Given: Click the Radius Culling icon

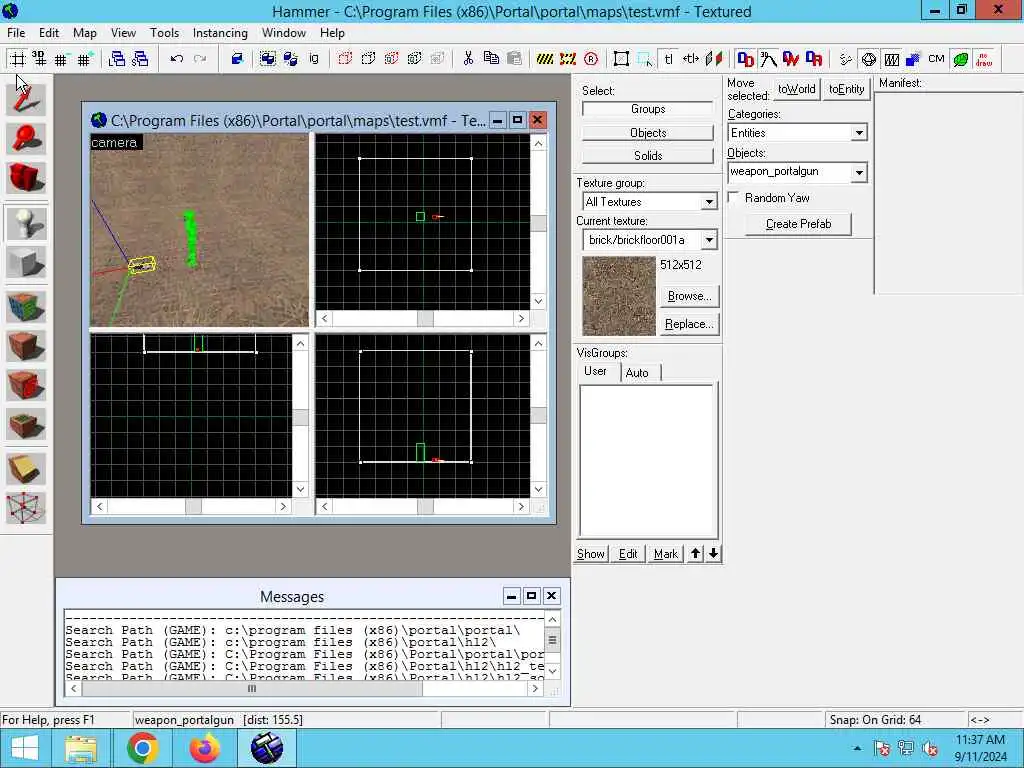Looking at the screenshot, I should pyautogui.click(x=591, y=59).
